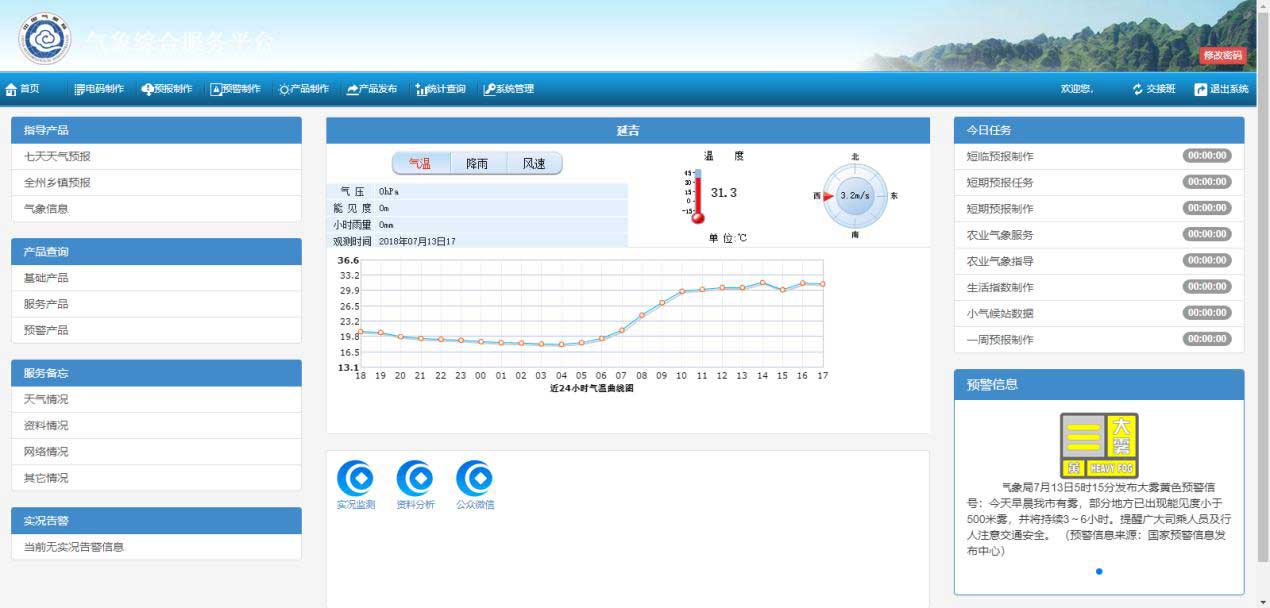Screen dimensions: 1270x608
Task: Open the 产品发布 product release menu
Action: click(x=372, y=89)
